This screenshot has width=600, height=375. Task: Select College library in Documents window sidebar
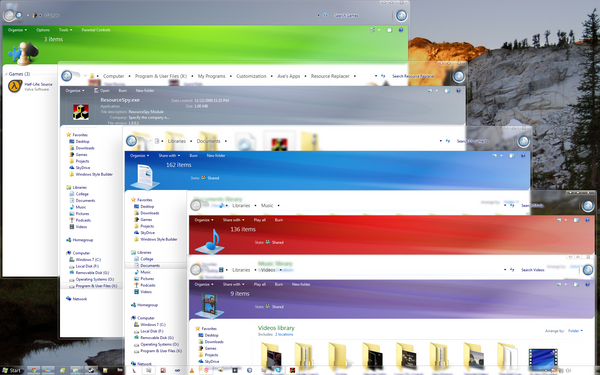pyautogui.click(x=143, y=259)
